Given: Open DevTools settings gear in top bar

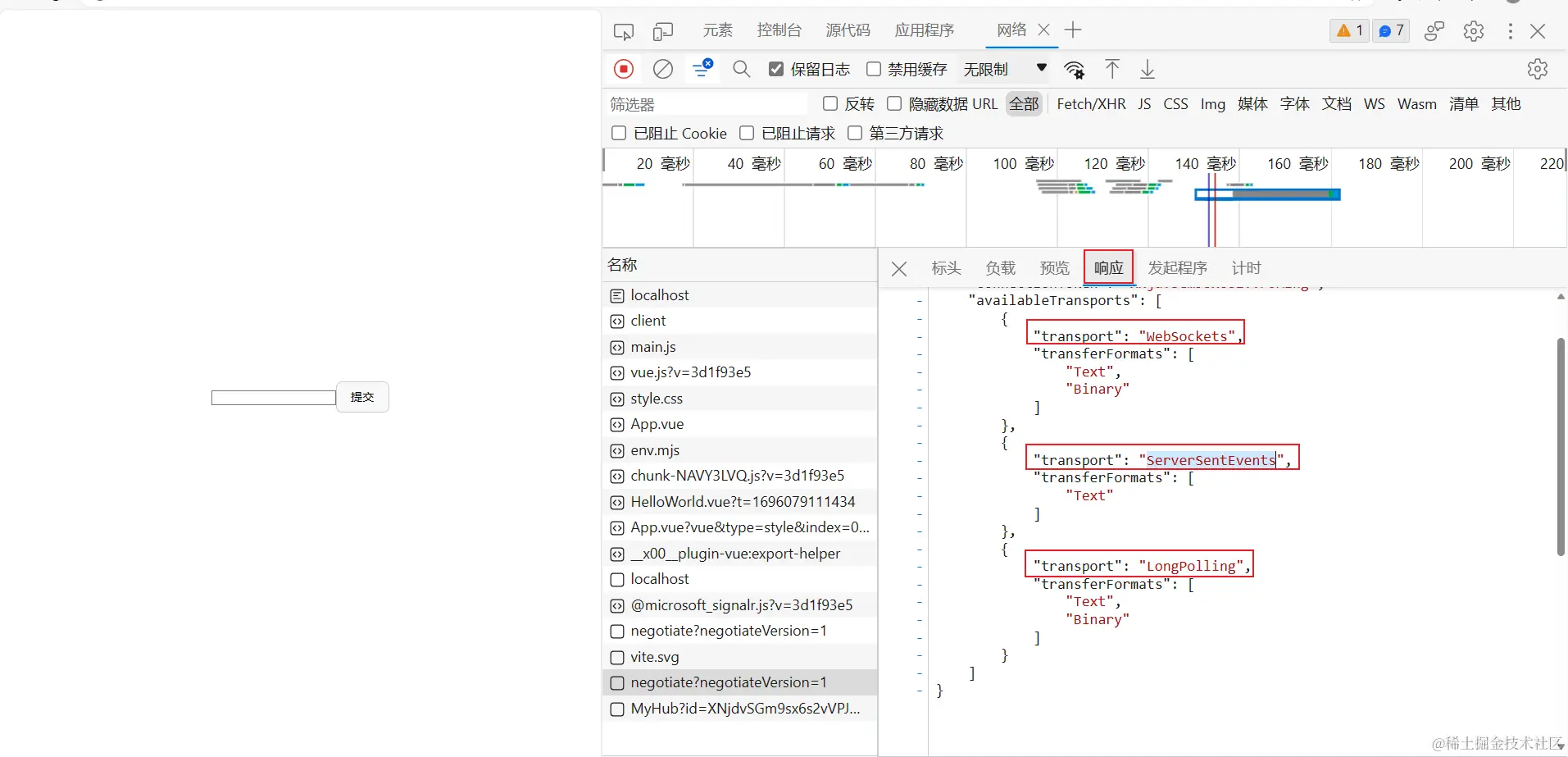Looking at the screenshot, I should [1474, 31].
